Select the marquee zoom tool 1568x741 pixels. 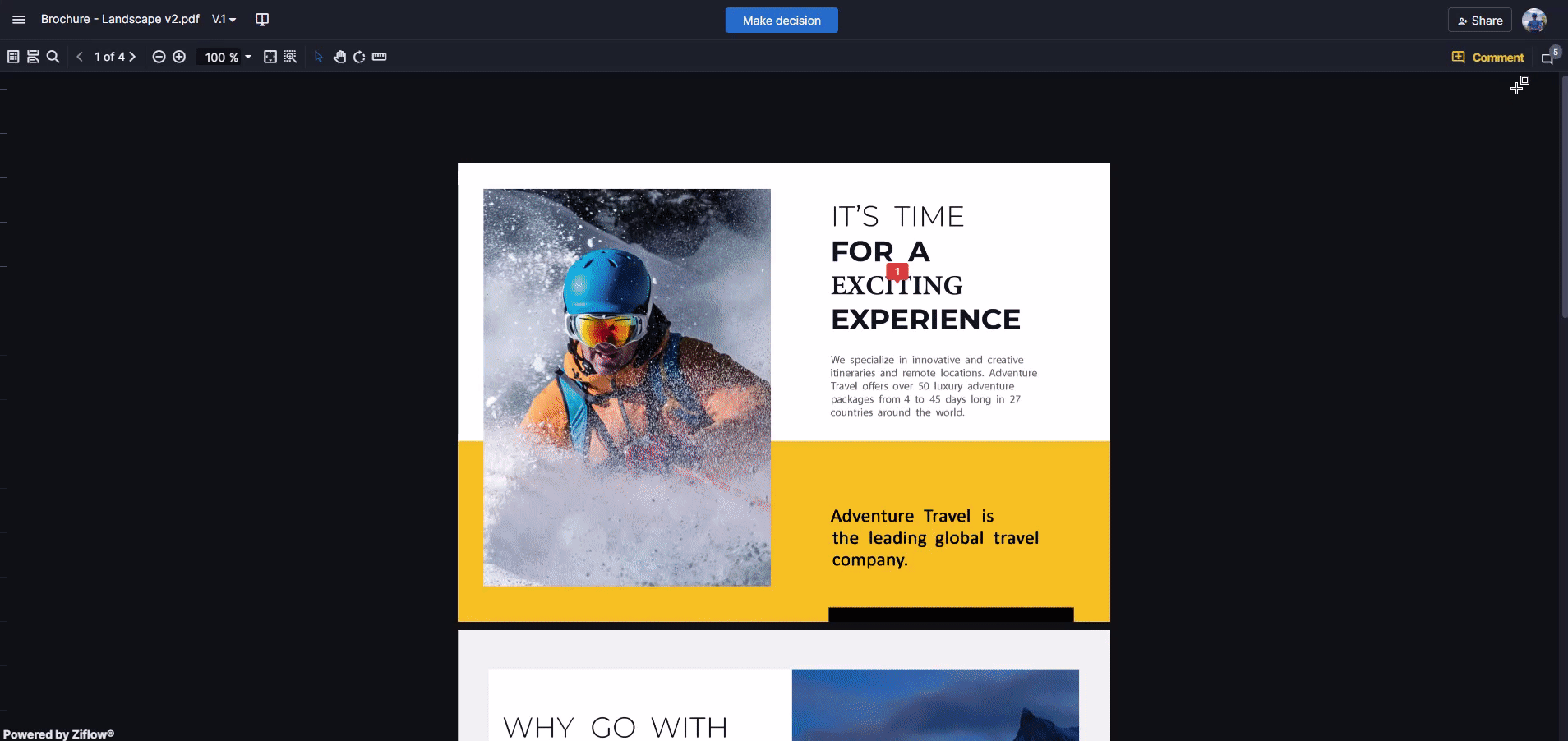(x=290, y=57)
